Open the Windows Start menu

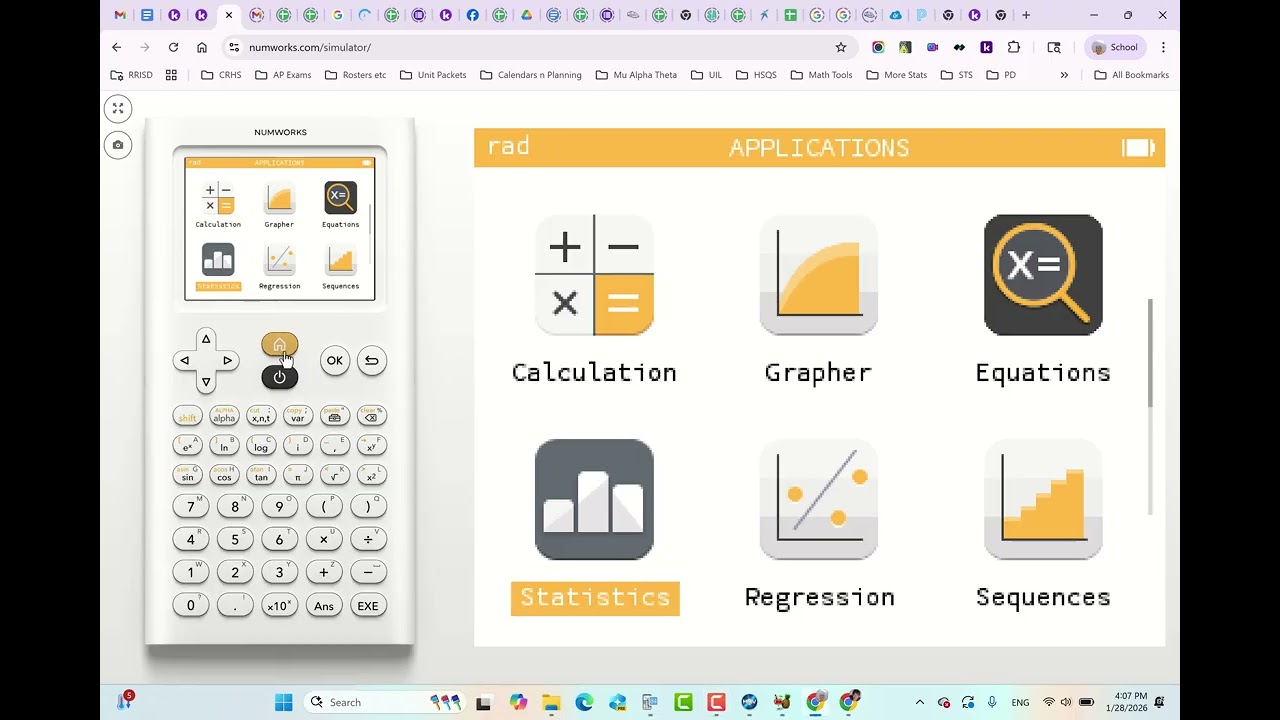point(284,702)
